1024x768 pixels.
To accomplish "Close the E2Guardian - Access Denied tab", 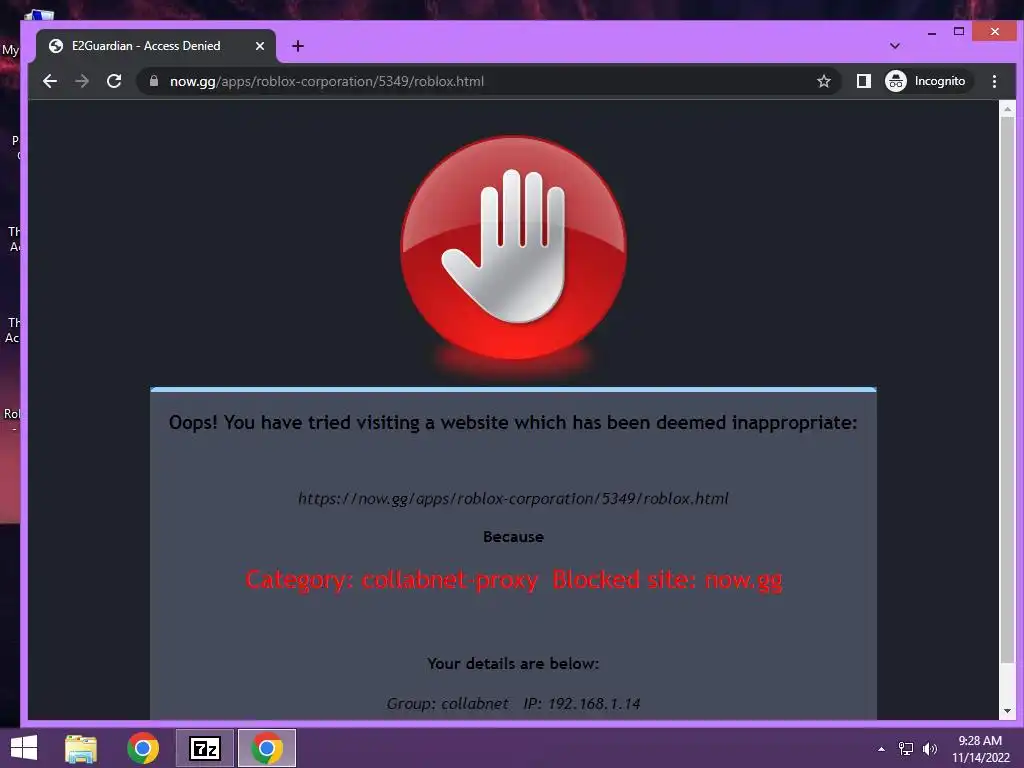I will [x=260, y=46].
